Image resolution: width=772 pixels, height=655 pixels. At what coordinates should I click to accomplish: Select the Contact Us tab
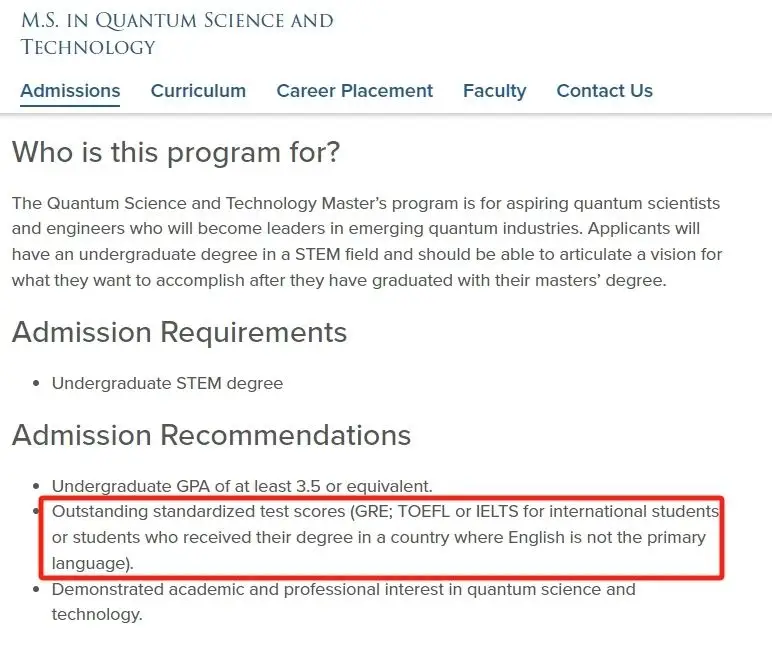pos(604,91)
